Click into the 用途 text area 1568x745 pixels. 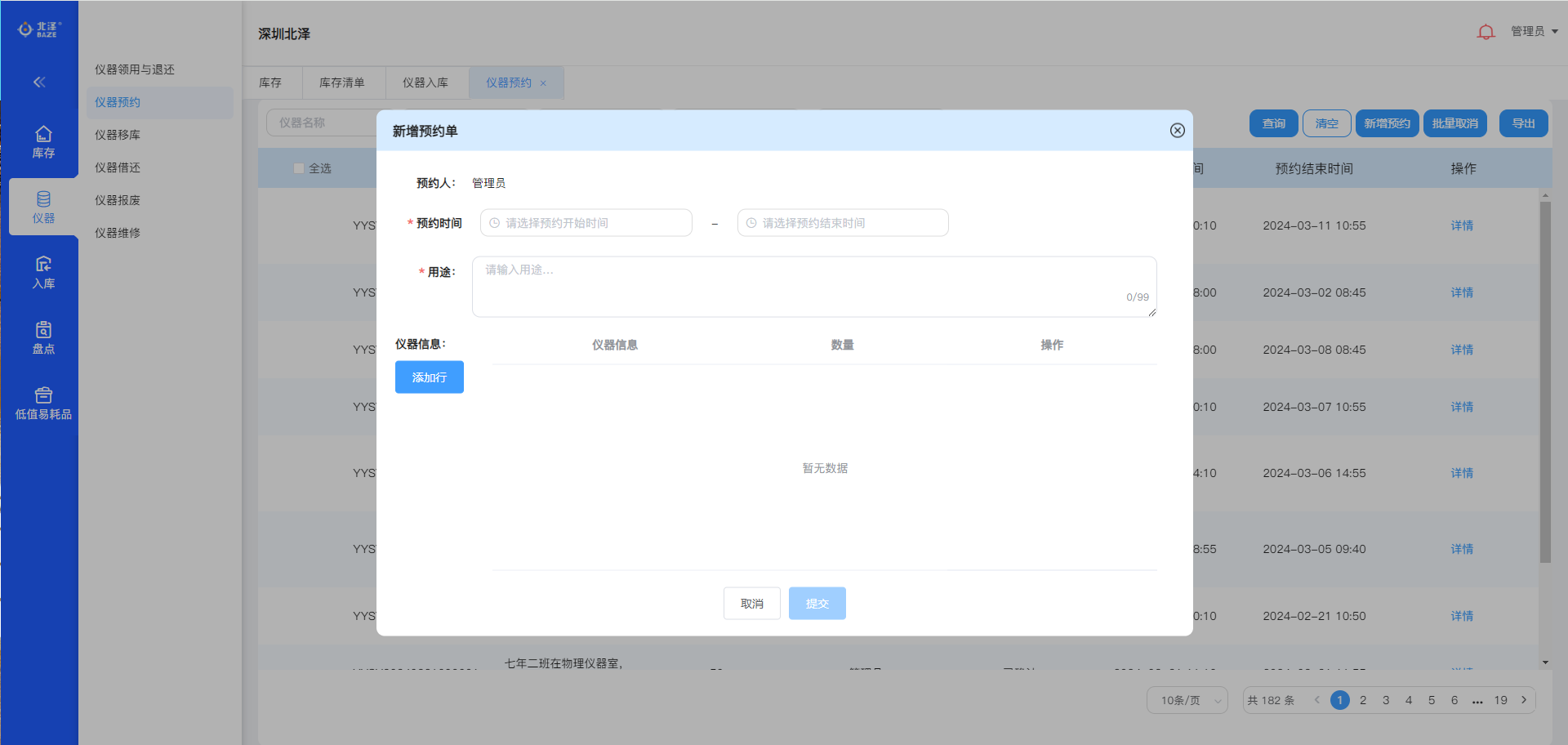point(813,286)
